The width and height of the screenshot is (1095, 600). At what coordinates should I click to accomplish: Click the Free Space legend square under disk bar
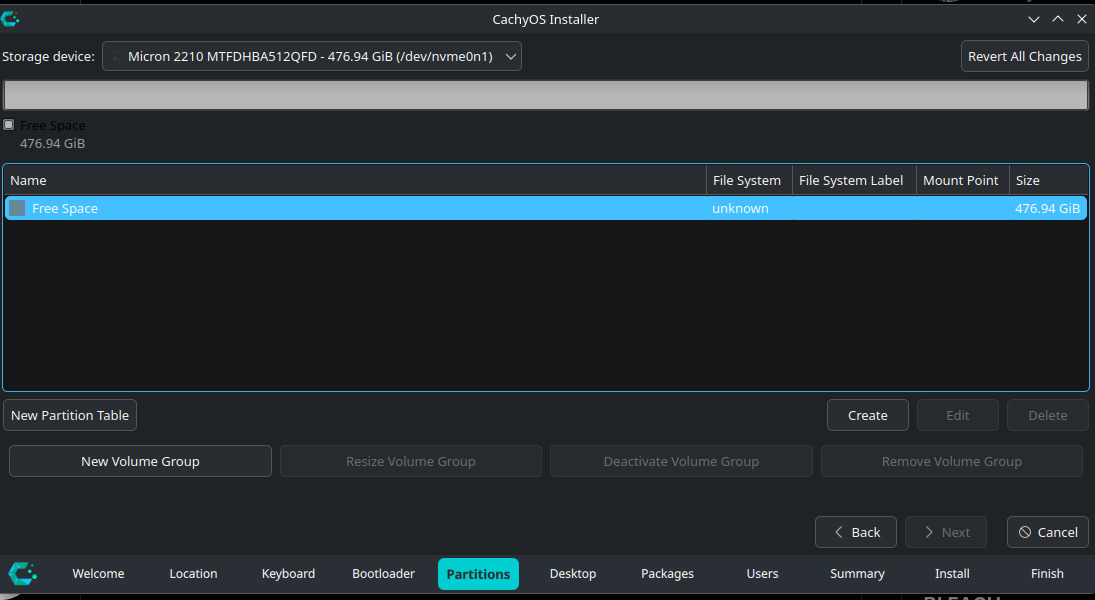click(8, 125)
